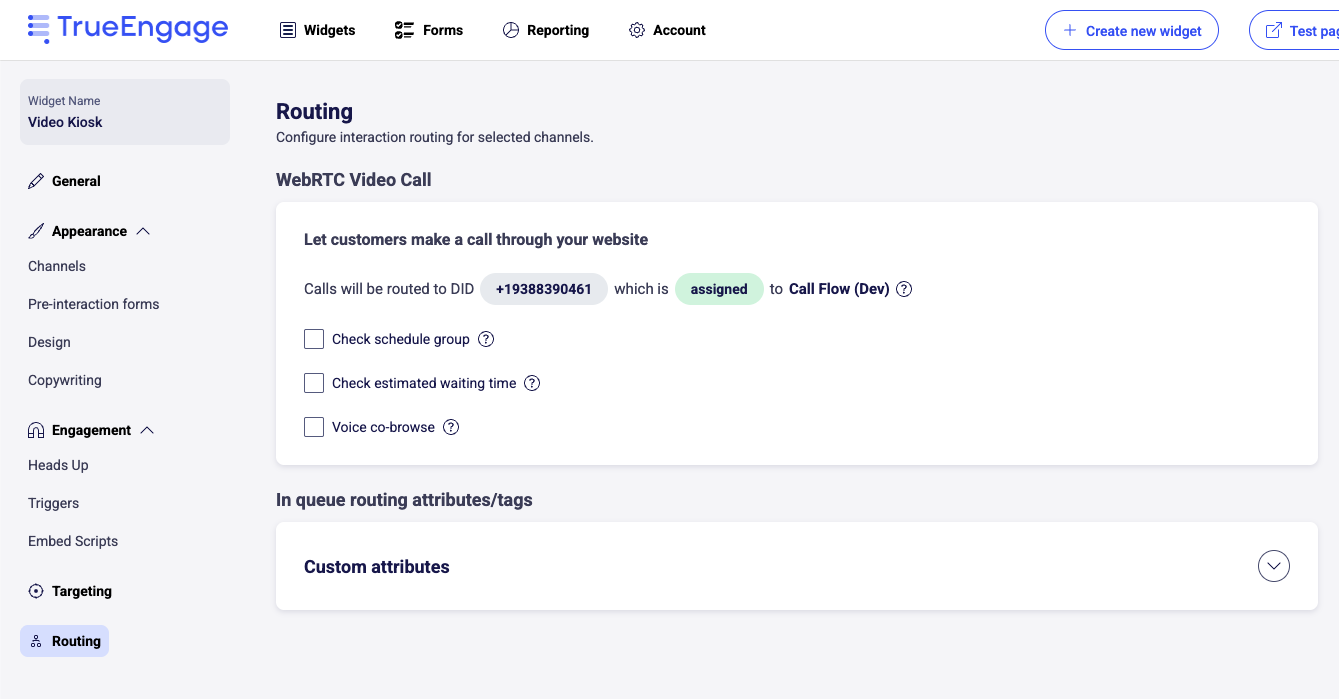1339x699 pixels.
Task: Toggle the Voice co-browse checkbox
Action: pyautogui.click(x=314, y=427)
